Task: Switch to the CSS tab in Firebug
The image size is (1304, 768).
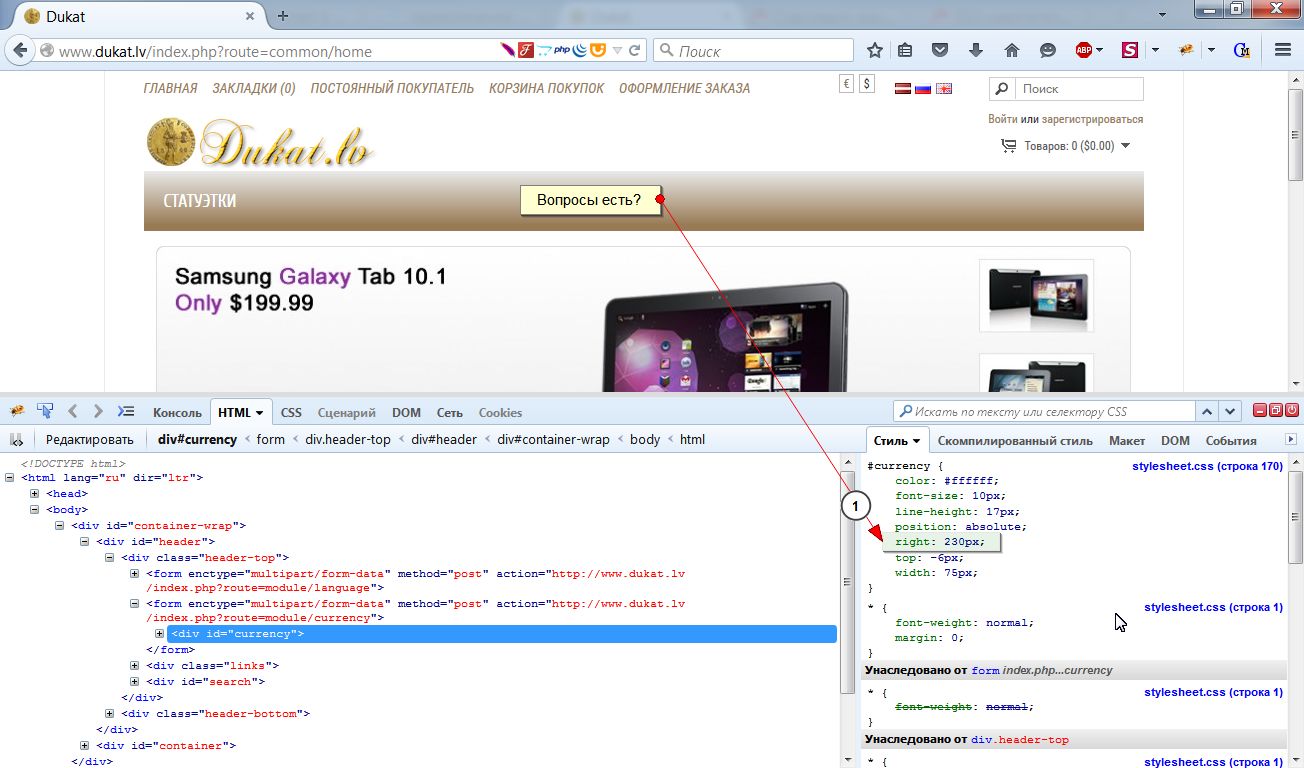Action: click(x=291, y=412)
